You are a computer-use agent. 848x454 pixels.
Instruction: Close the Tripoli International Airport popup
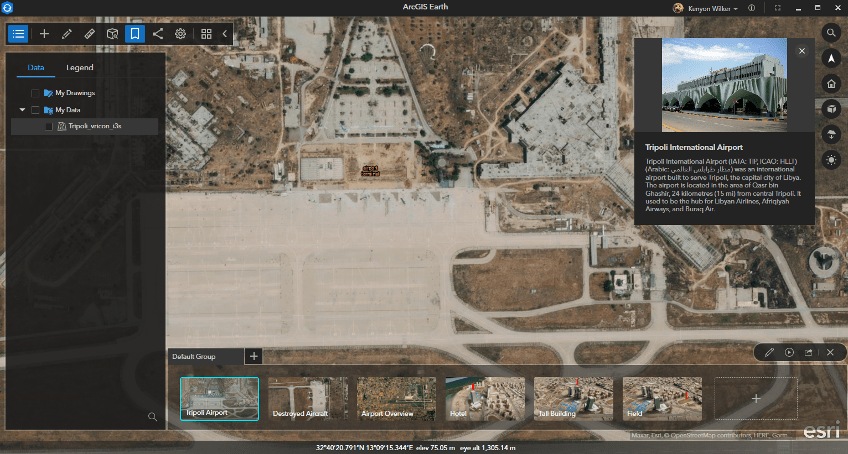tap(802, 51)
